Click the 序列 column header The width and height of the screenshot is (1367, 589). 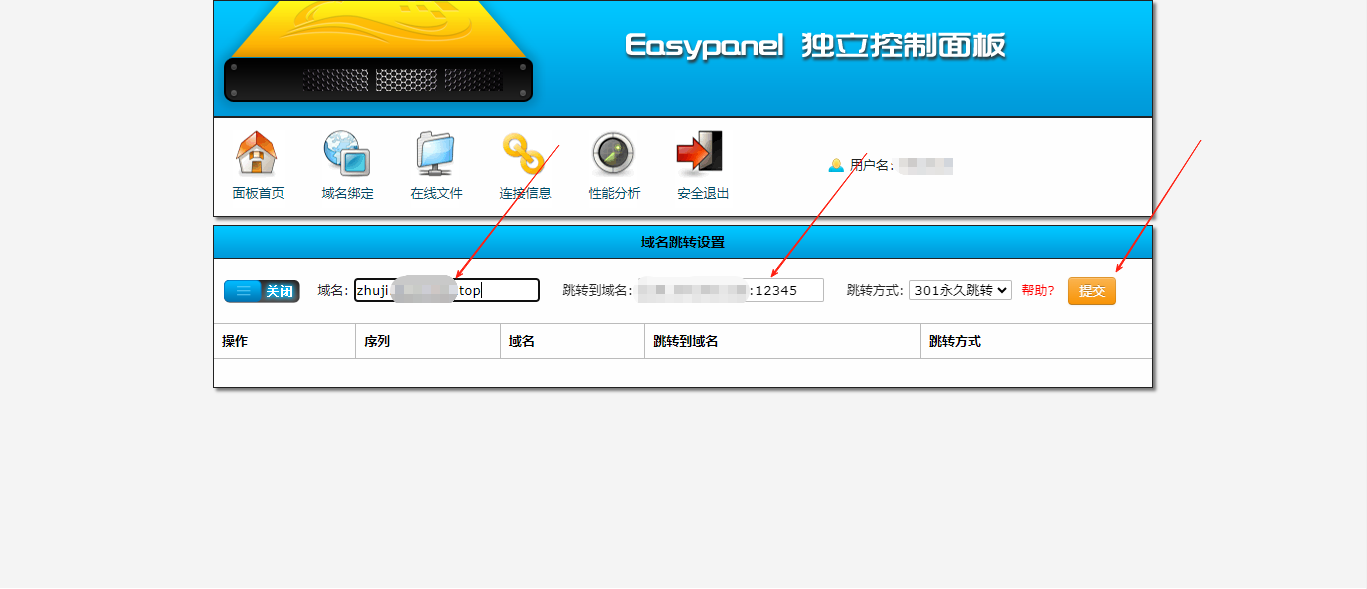point(375,341)
